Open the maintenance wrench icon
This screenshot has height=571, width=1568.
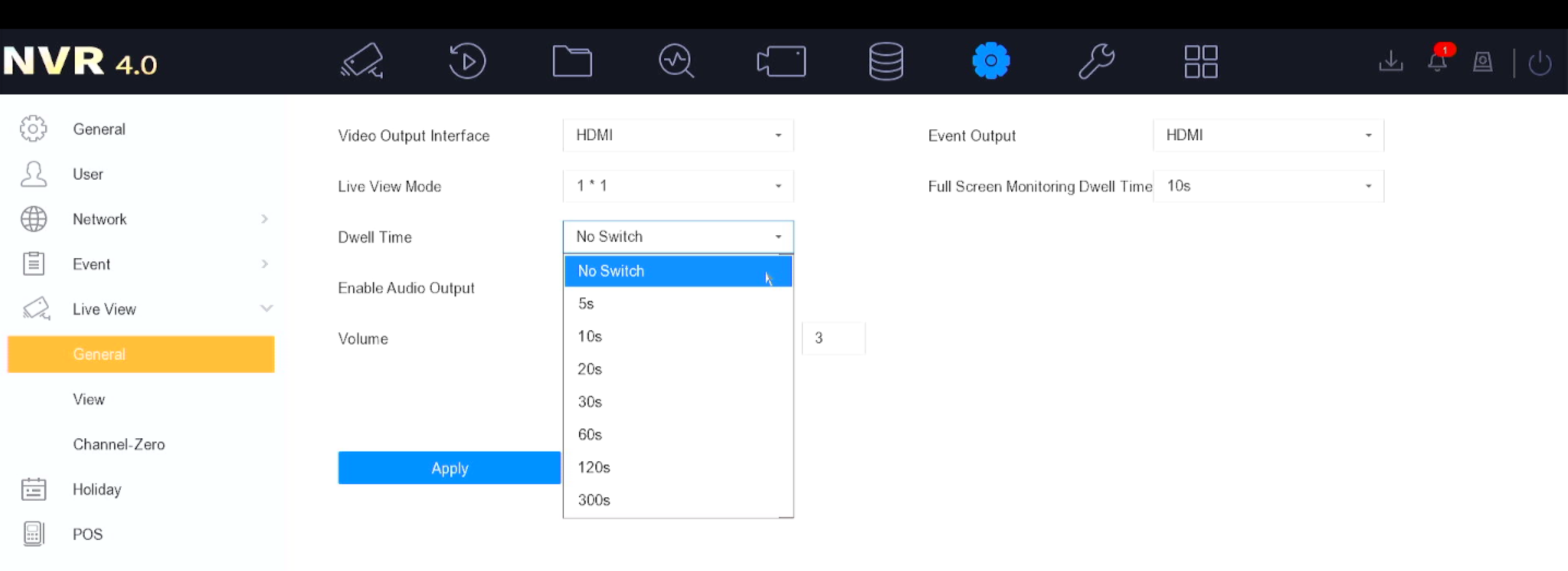point(1096,61)
